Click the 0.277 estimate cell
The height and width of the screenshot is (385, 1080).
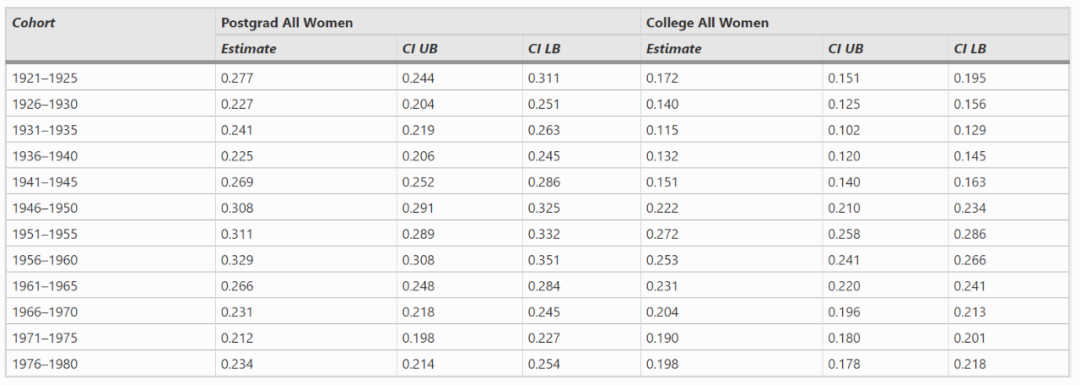(x=237, y=79)
